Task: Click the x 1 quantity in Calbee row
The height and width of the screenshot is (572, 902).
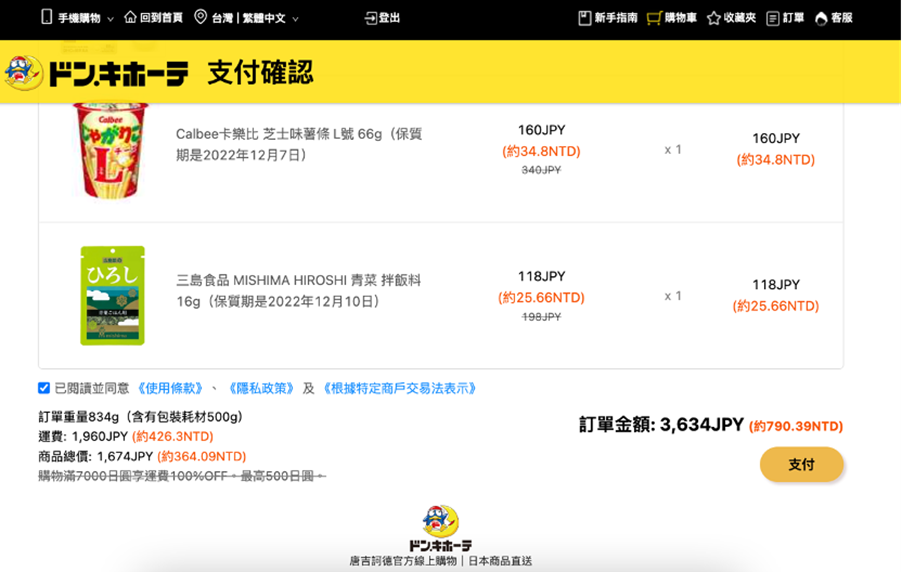Action: (x=673, y=150)
